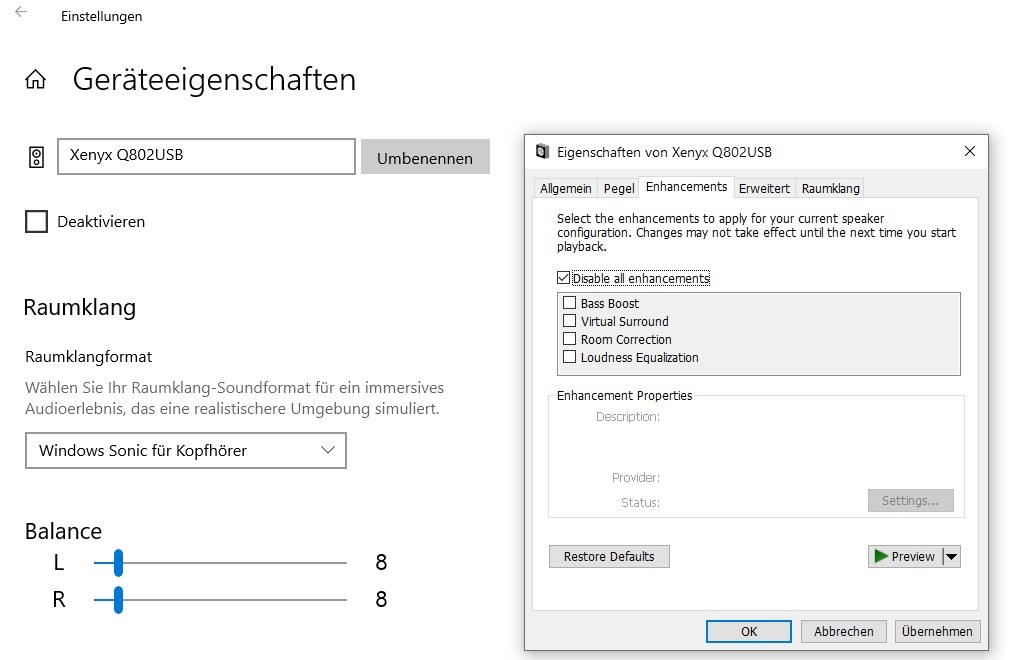Click the L balance value 8
Image resolution: width=1011 pixels, height=660 pixels.
381,563
